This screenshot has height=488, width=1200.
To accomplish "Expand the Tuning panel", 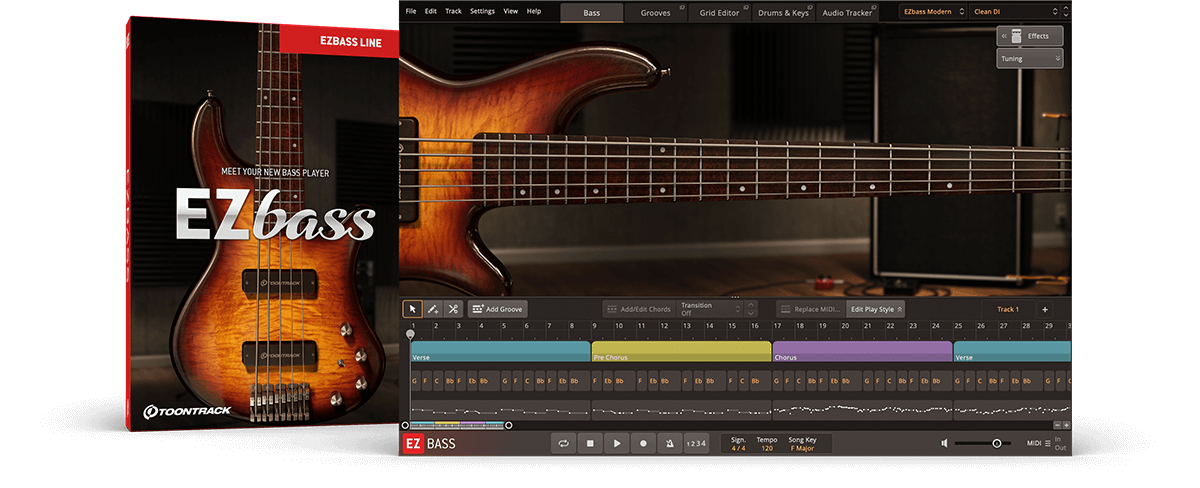I will point(1029,59).
